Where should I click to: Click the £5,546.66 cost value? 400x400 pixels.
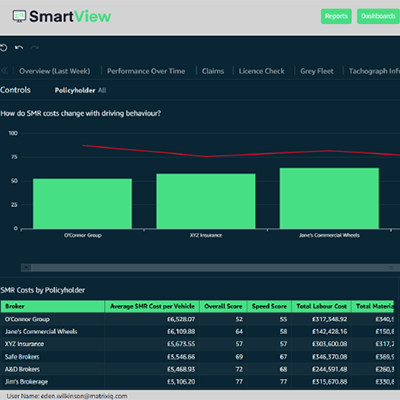(x=181, y=357)
